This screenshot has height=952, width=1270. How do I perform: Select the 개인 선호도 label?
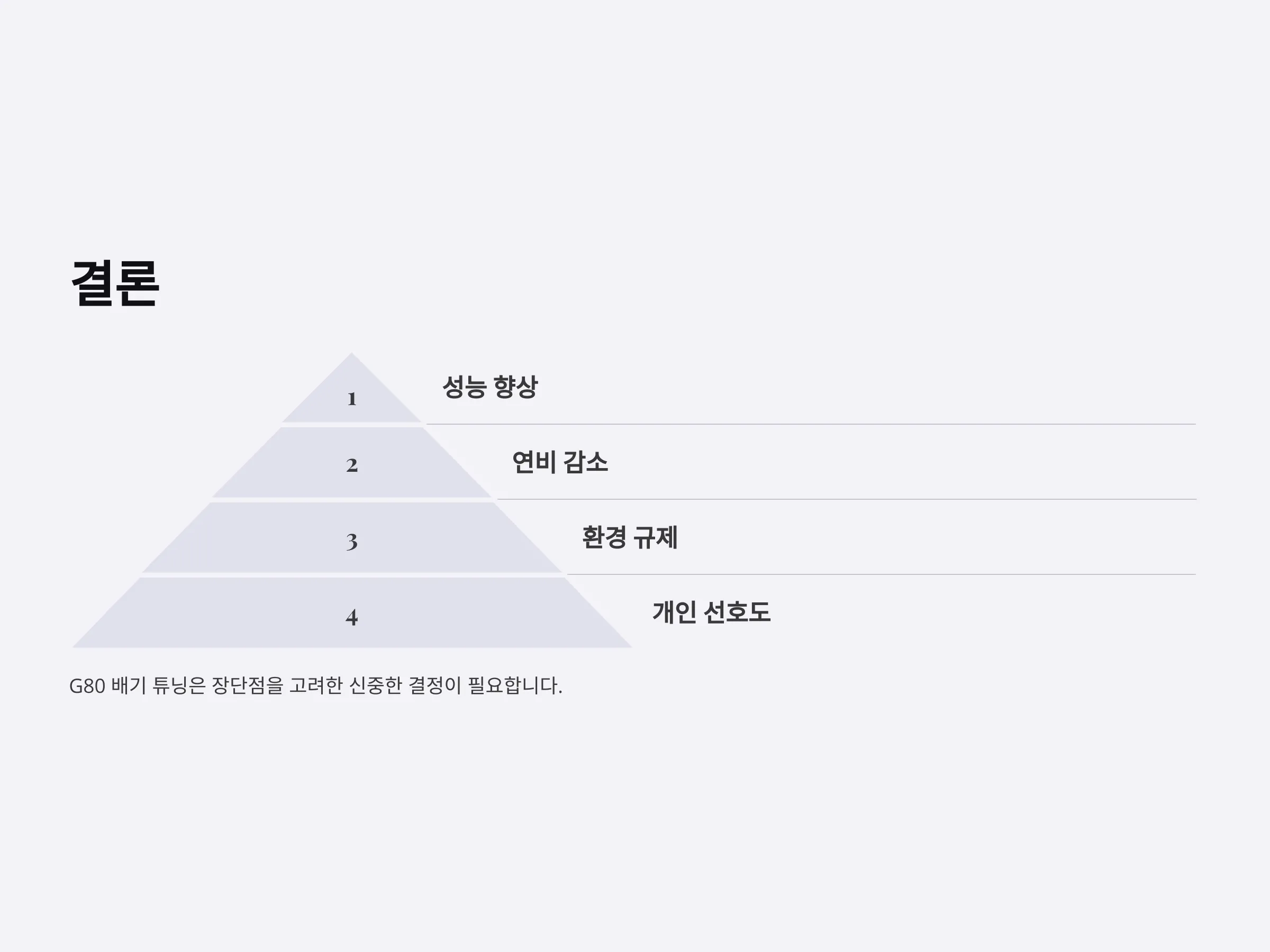(711, 612)
